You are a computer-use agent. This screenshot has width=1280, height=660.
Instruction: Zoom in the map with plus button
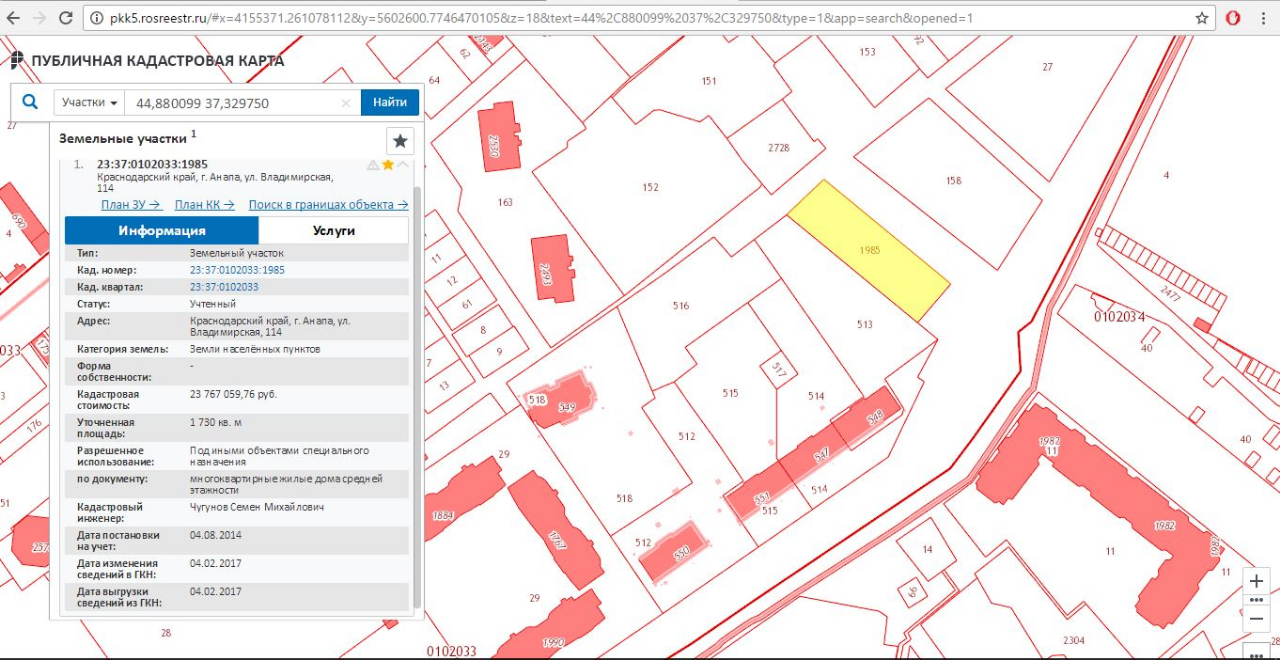1256,581
